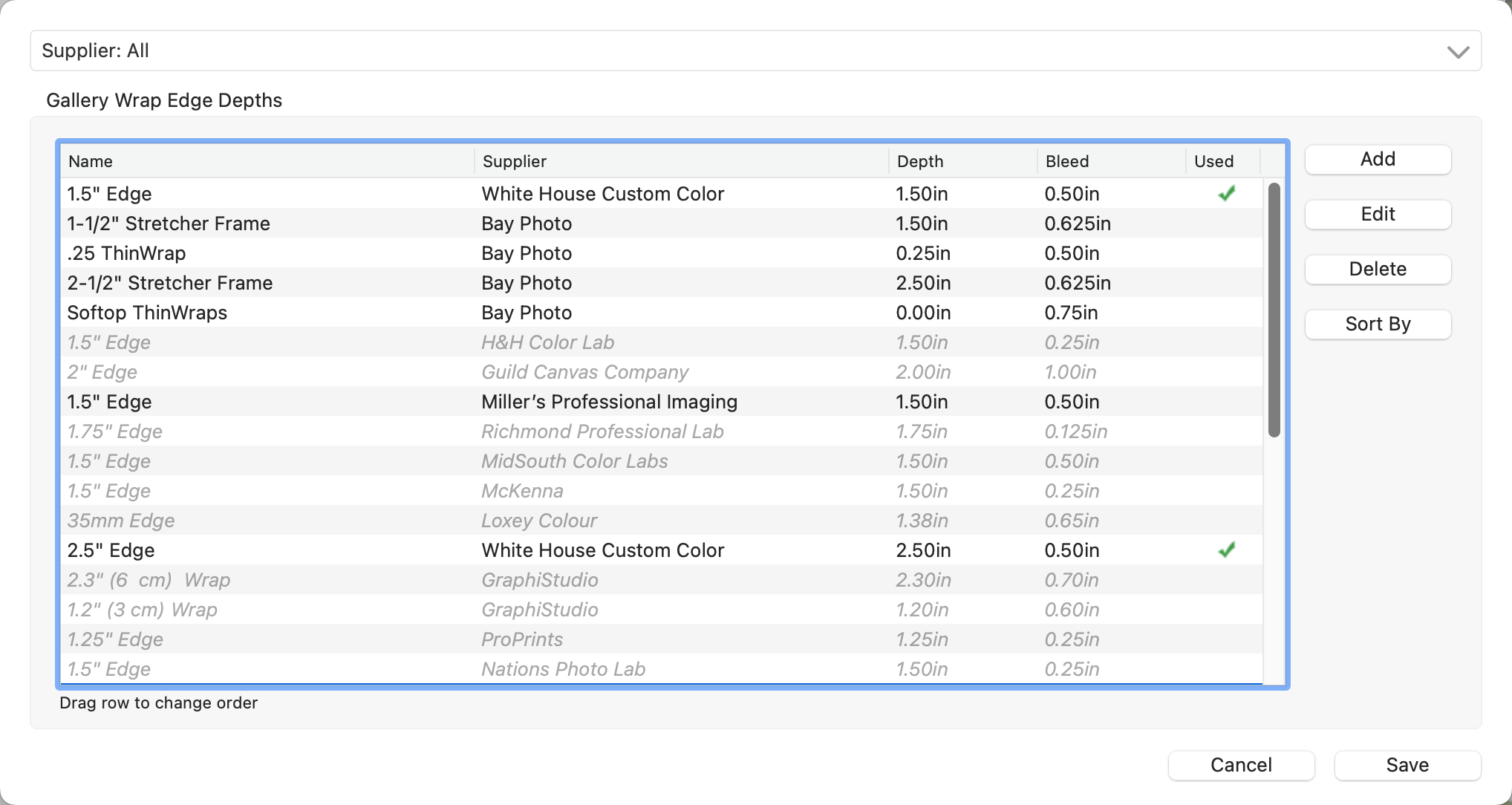
Task: Click green checkmark on 2.5" Edge row
Action: point(1226,550)
